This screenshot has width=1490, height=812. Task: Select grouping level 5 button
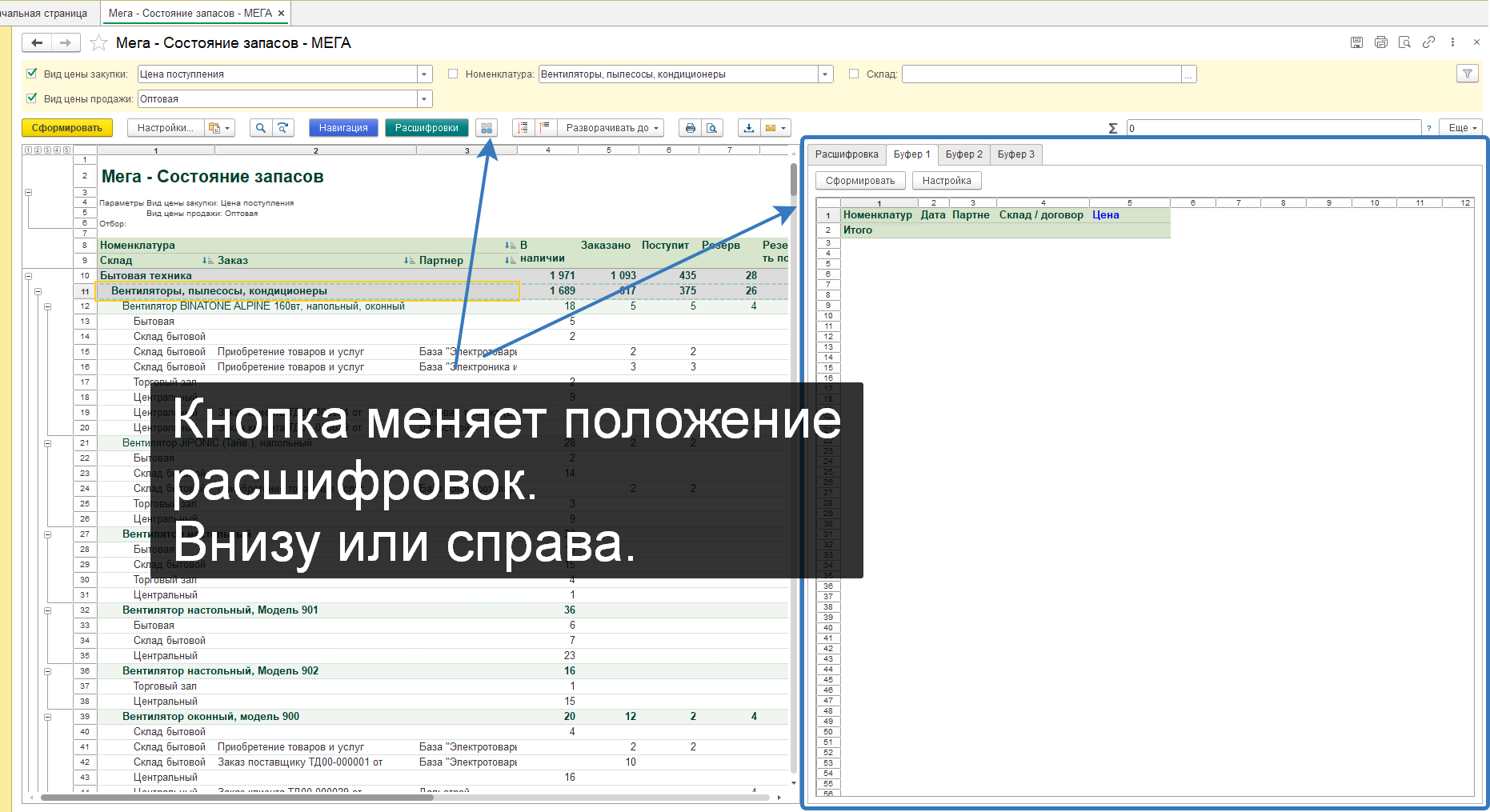[67, 150]
